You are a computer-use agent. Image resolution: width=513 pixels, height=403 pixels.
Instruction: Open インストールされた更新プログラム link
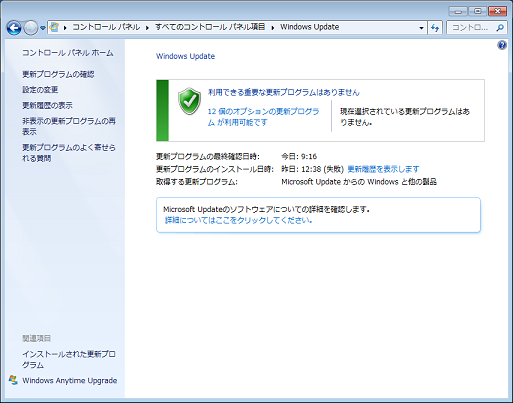point(69,359)
